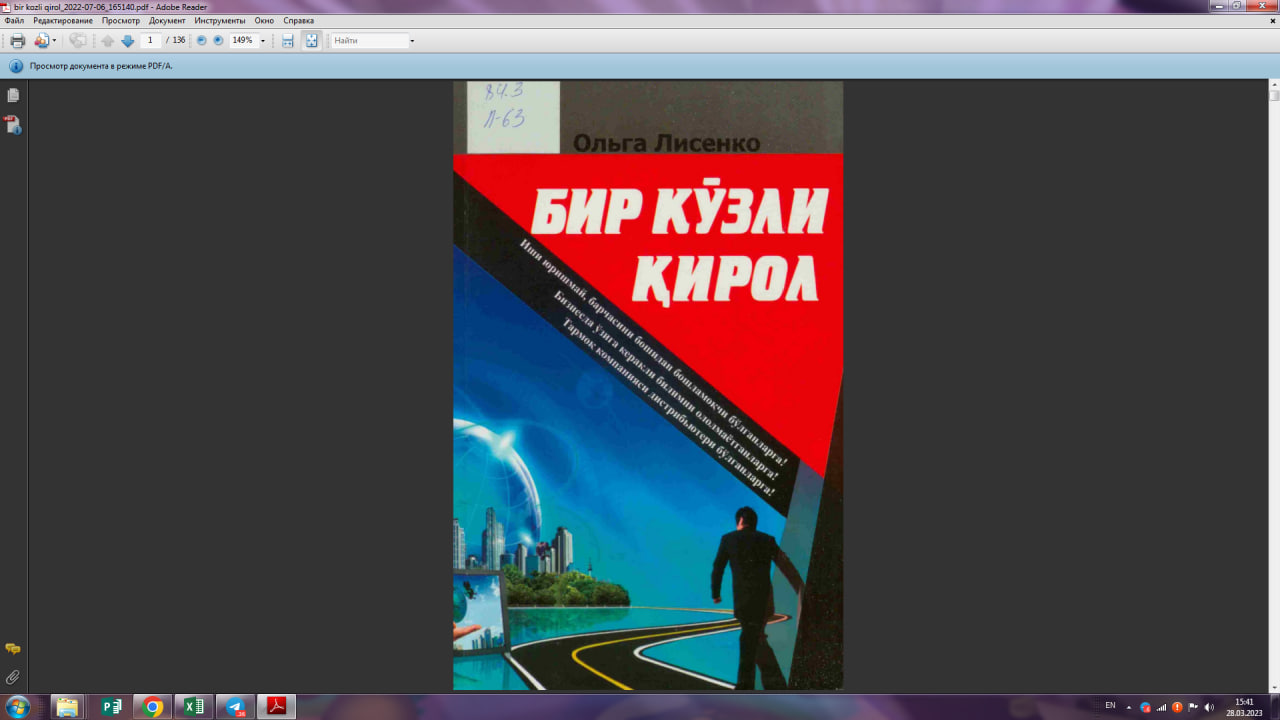Click the previous page arrow icon
The height and width of the screenshot is (720, 1280).
pos(107,40)
